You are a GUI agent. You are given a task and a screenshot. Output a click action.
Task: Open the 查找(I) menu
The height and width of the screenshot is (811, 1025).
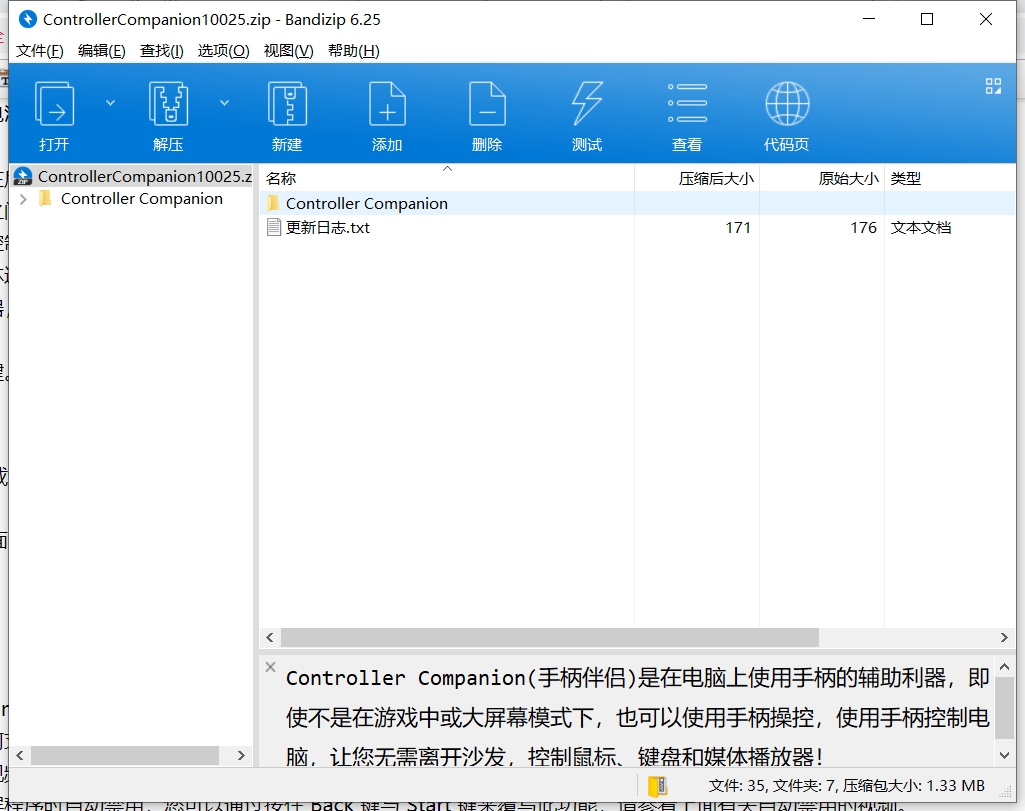coord(161,51)
